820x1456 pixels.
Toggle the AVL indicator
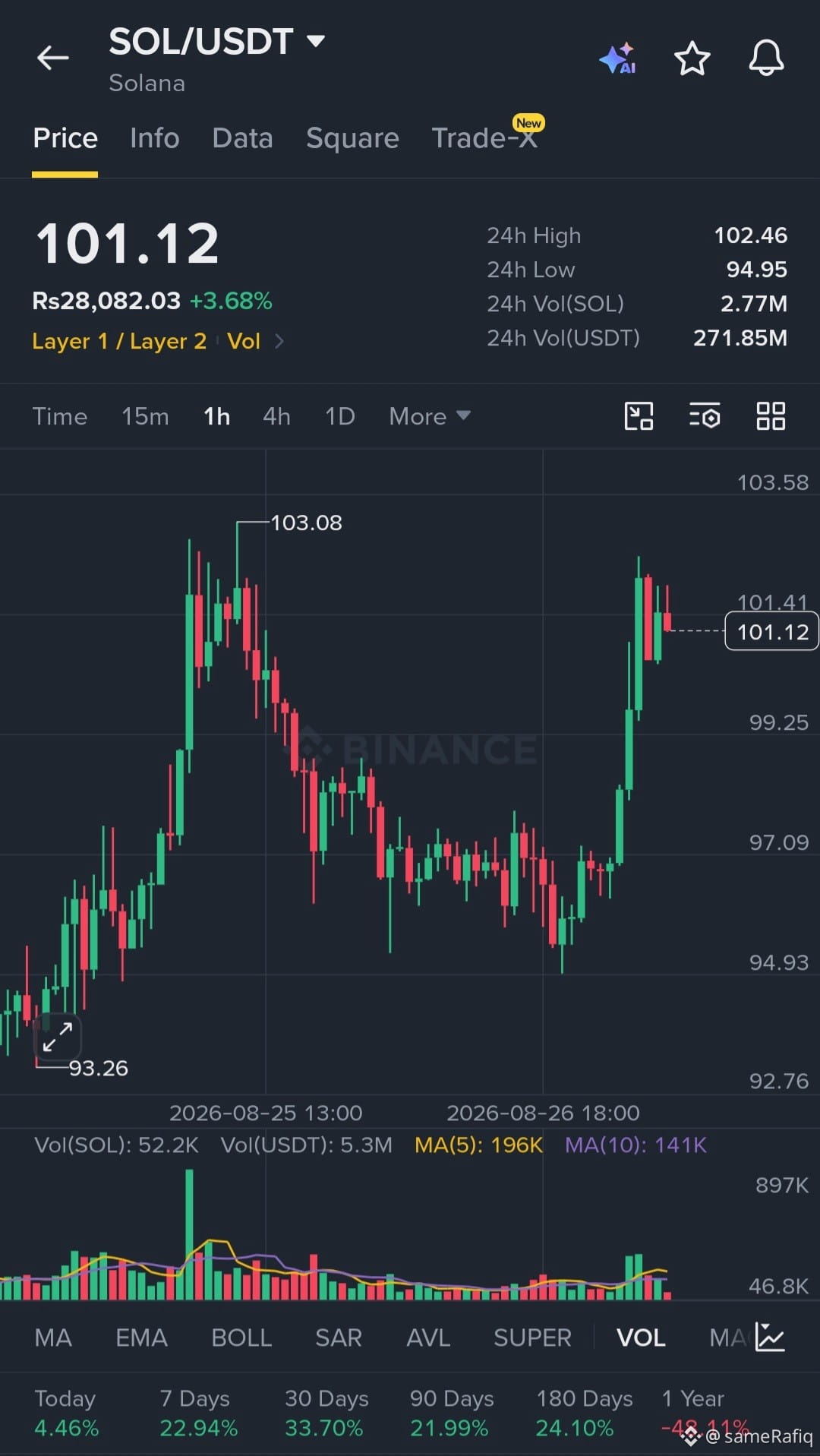point(428,1338)
